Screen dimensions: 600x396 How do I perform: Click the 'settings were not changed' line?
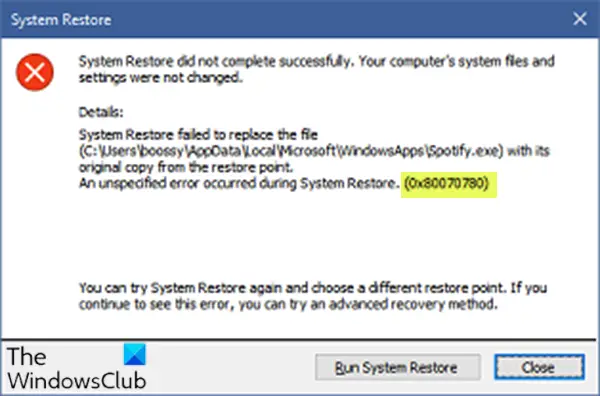(161, 78)
